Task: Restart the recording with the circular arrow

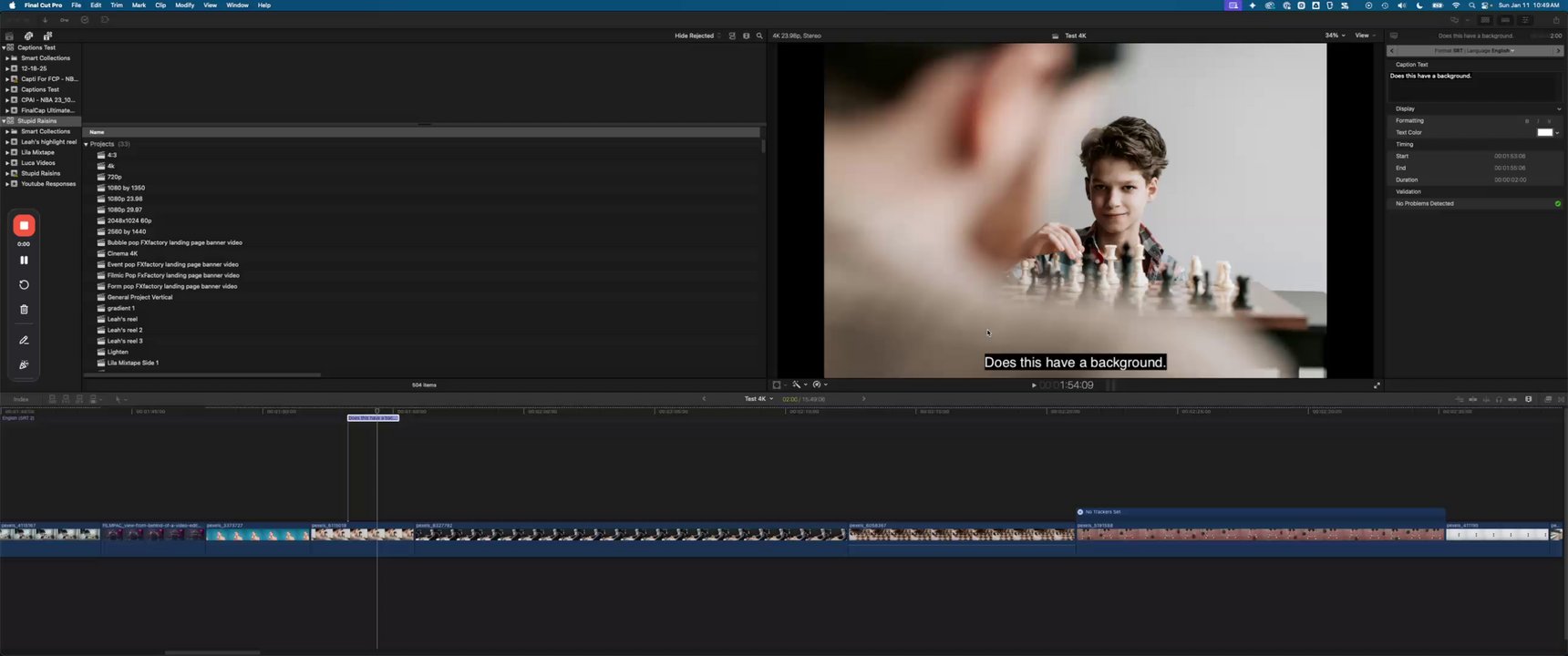Action: 24,285
